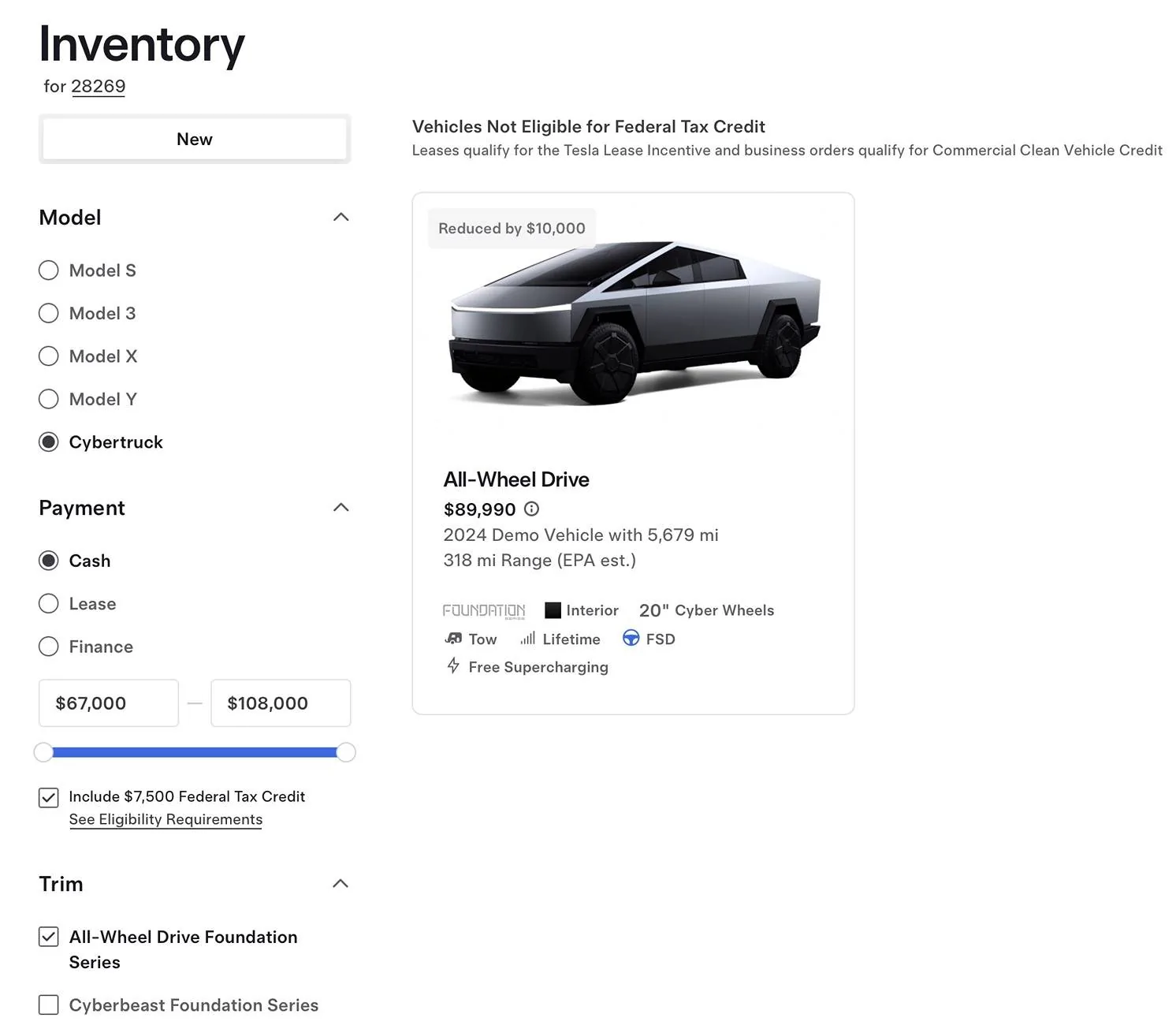Collapse the Trim filter section
1176x1025 pixels.
[x=341, y=883]
